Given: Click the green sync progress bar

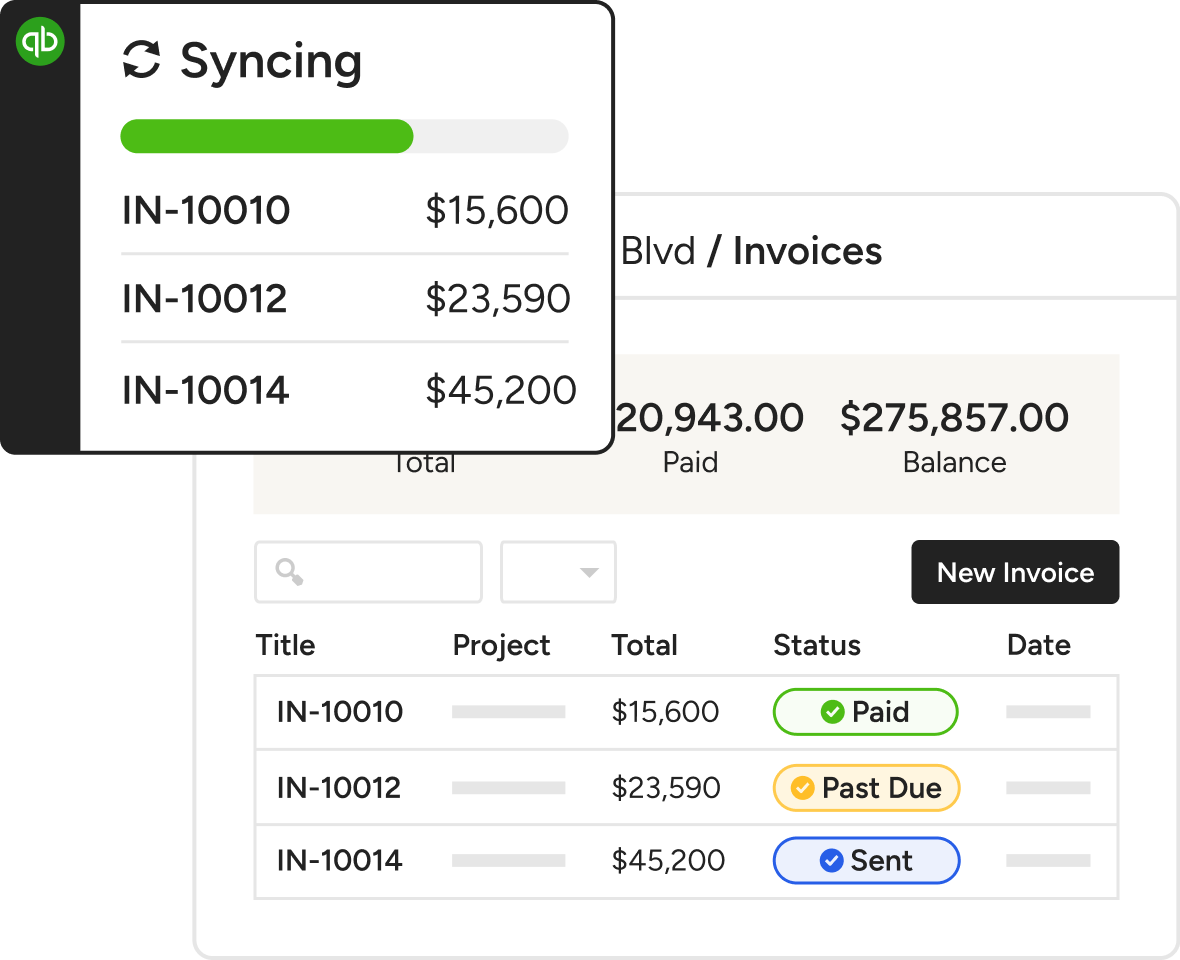Looking at the screenshot, I should click(x=267, y=136).
